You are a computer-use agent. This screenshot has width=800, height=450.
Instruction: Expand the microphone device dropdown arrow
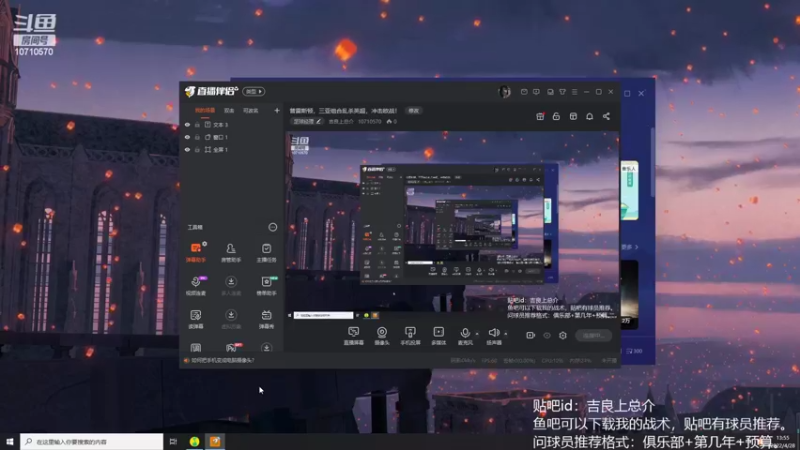click(x=477, y=334)
